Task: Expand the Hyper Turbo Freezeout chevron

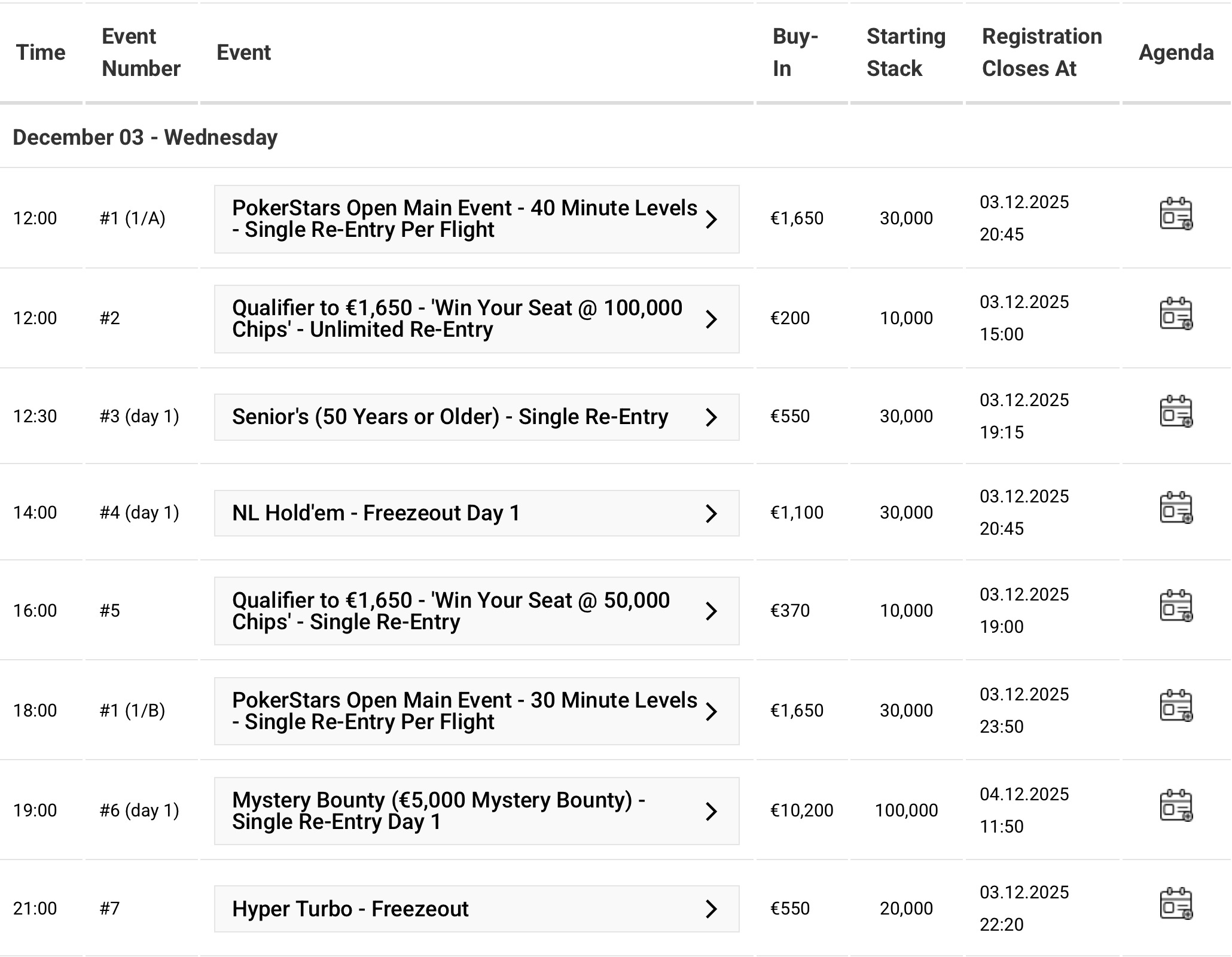Action: [711, 909]
